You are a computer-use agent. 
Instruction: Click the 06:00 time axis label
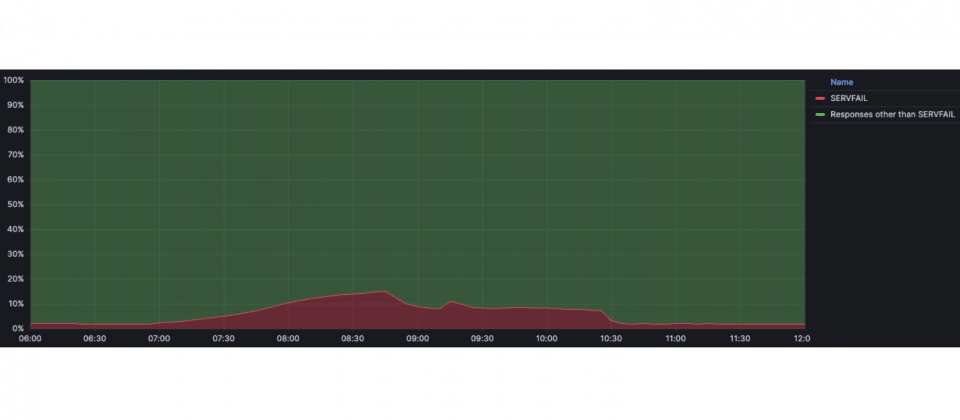[30, 339]
